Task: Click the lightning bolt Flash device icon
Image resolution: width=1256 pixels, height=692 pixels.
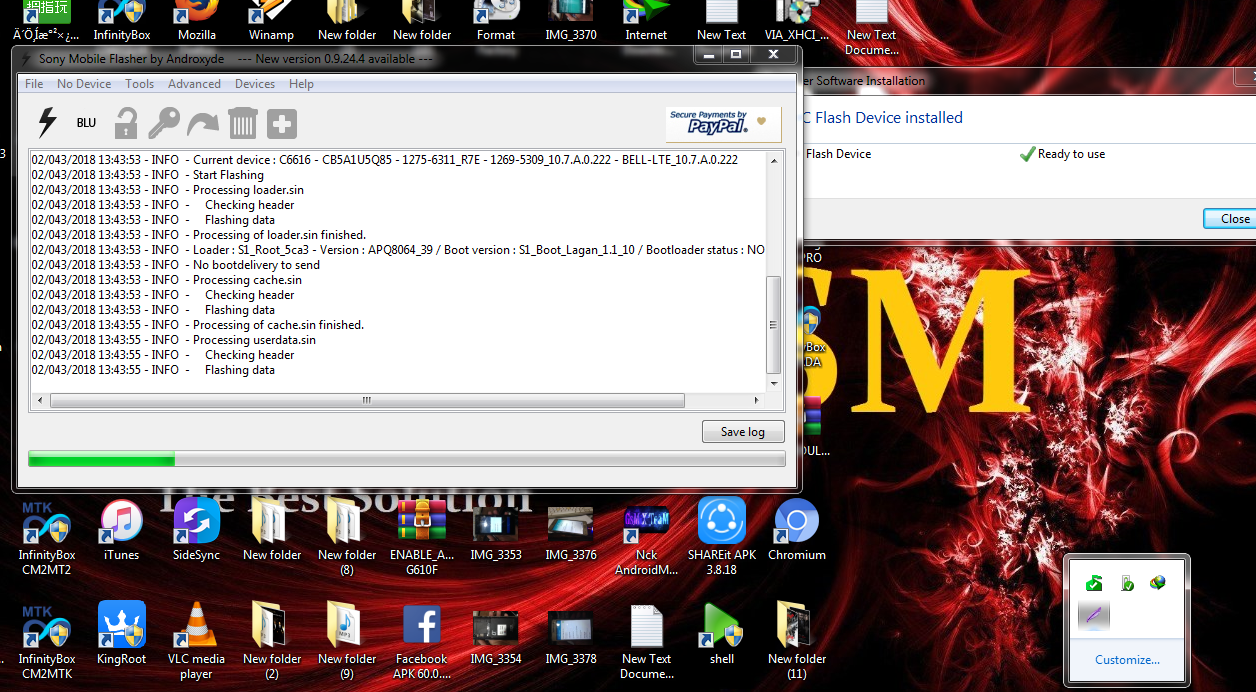Action: point(47,122)
